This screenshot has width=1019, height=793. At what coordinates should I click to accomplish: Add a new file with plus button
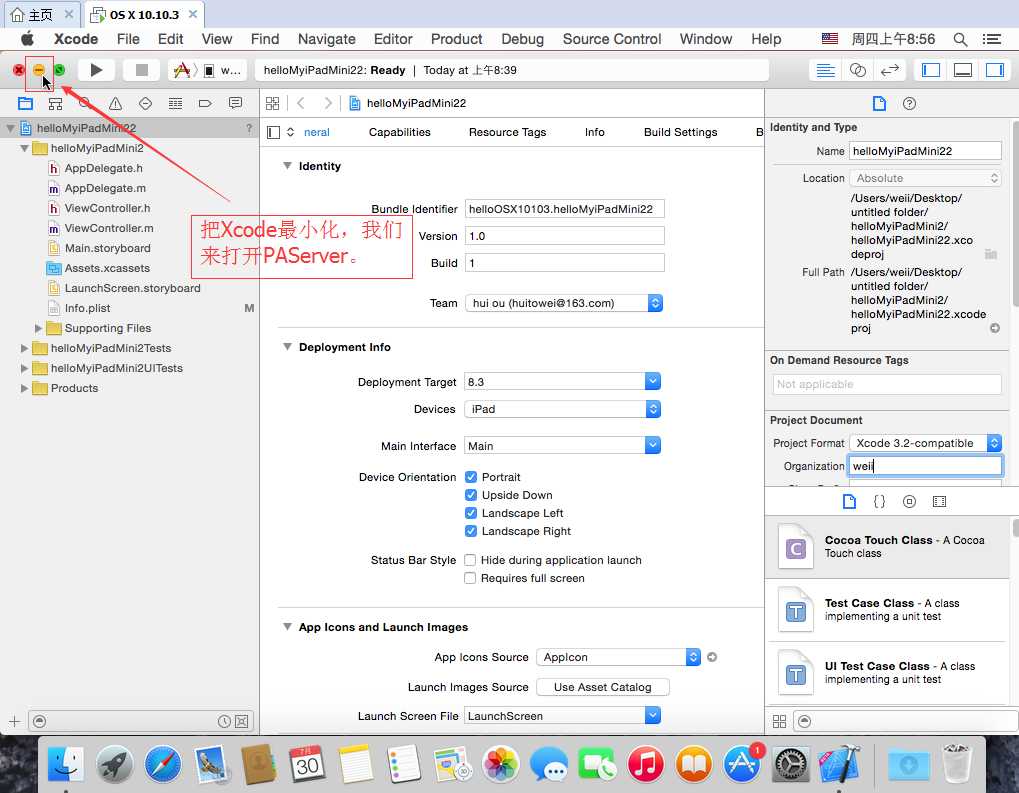pyautogui.click(x=14, y=722)
